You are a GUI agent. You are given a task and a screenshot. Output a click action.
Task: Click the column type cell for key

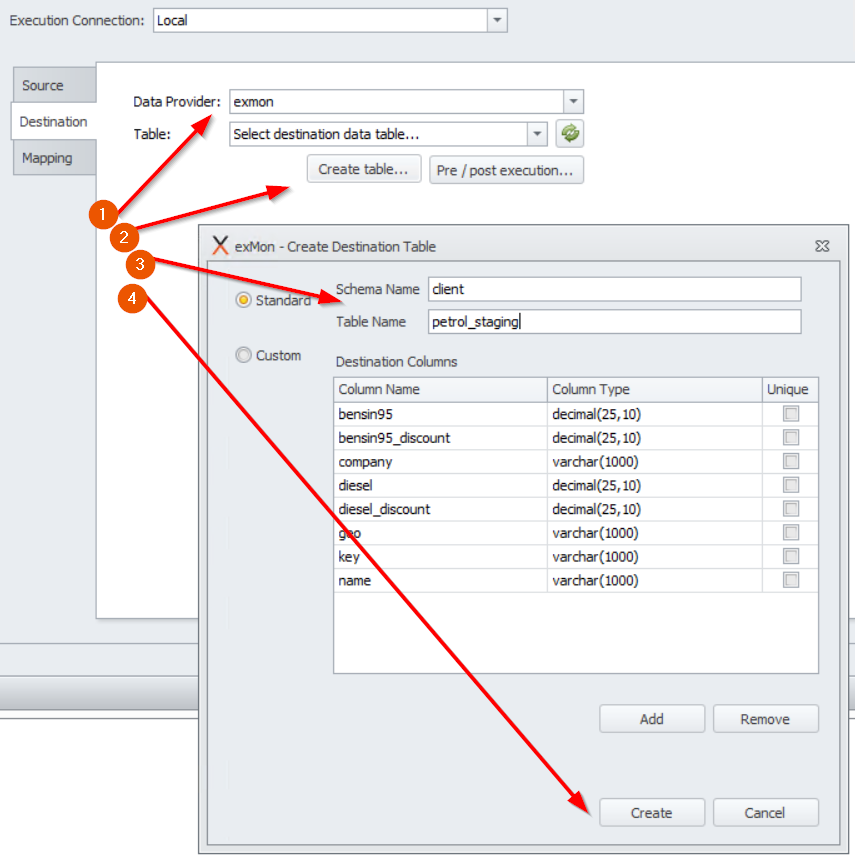pos(654,557)
